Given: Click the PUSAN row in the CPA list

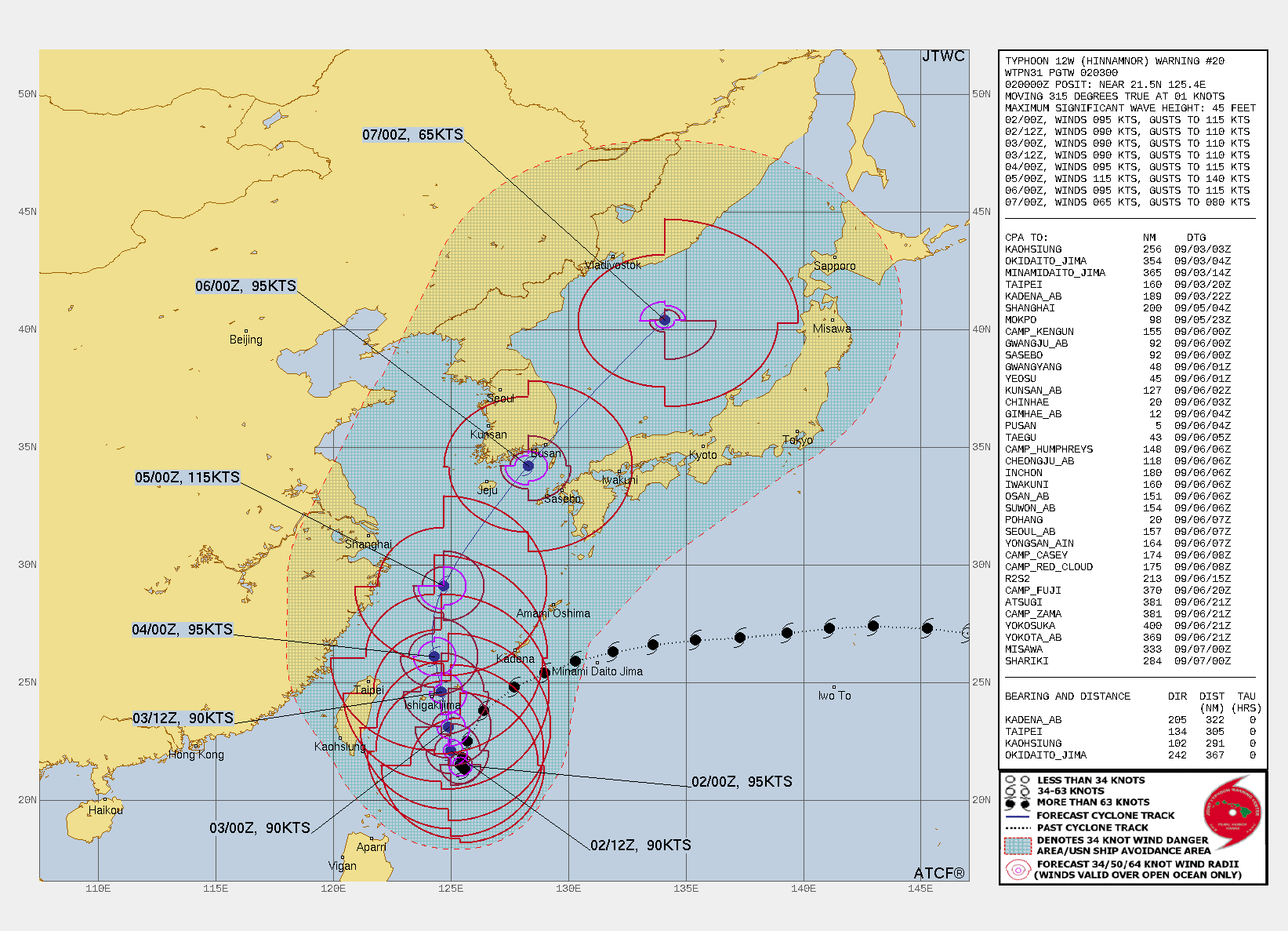Looking at the screenshot, I should pyautogui.click(x=1118, y=426).
